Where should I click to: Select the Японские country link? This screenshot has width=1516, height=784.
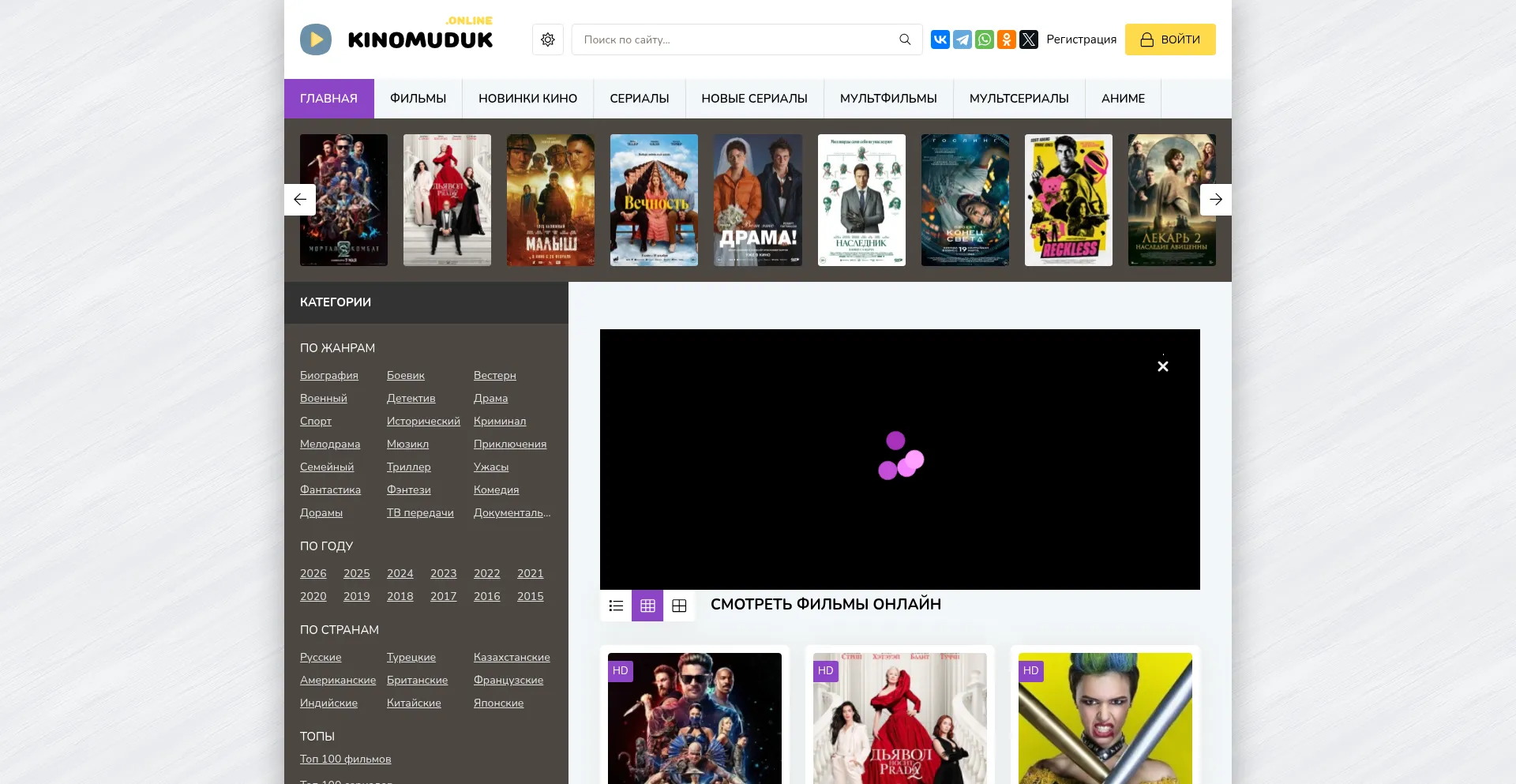(499, 703)
